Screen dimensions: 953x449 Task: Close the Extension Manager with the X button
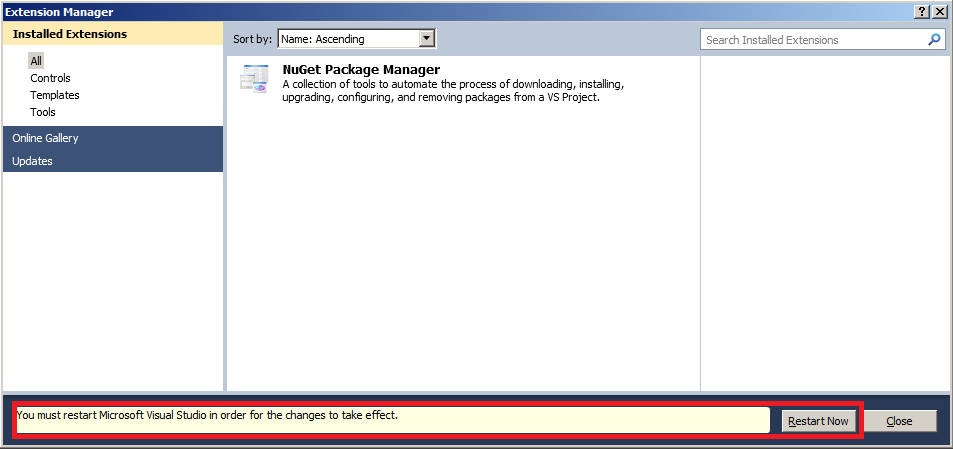click(x=939, y=12)
